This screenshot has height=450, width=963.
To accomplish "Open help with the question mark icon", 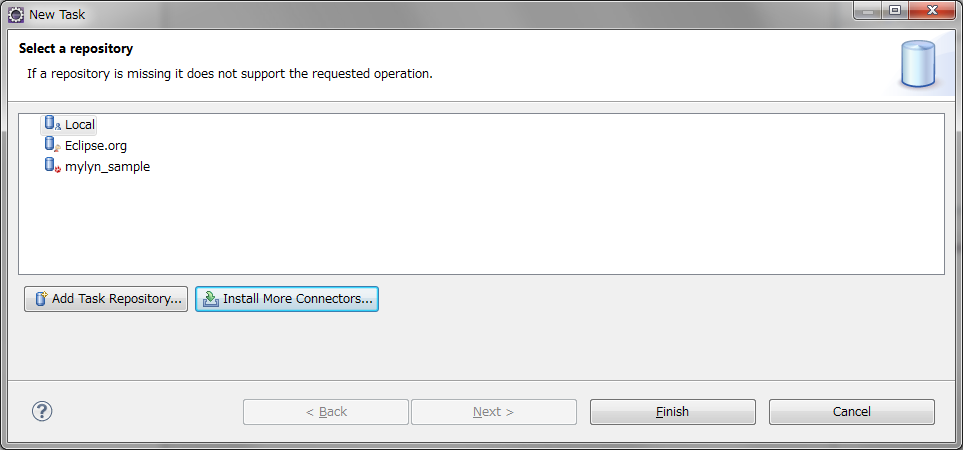I will point(42,411).
